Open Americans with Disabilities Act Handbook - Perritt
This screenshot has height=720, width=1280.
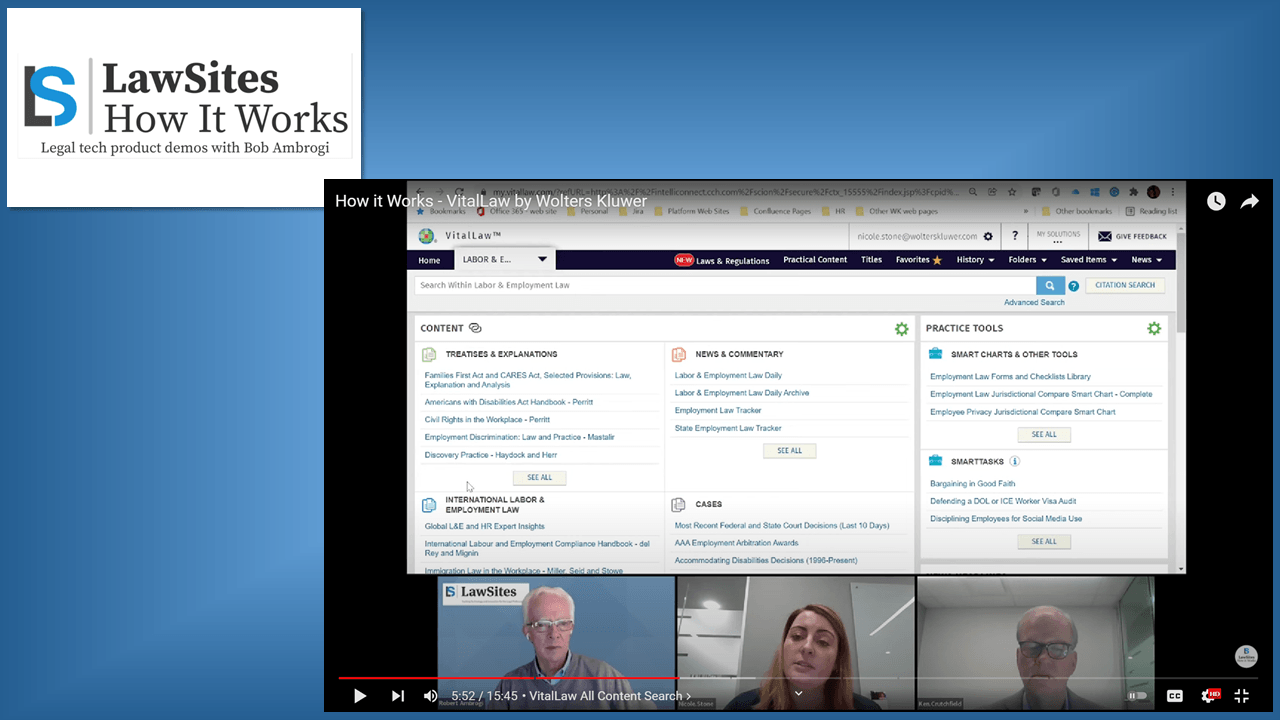pyautogui.click(x=509, y=402)
